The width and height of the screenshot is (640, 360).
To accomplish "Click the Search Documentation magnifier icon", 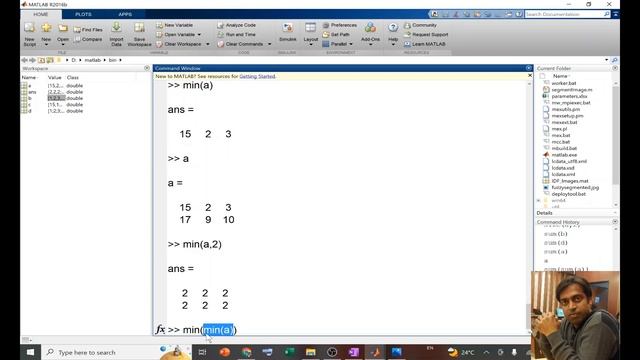I will [607, 14].
